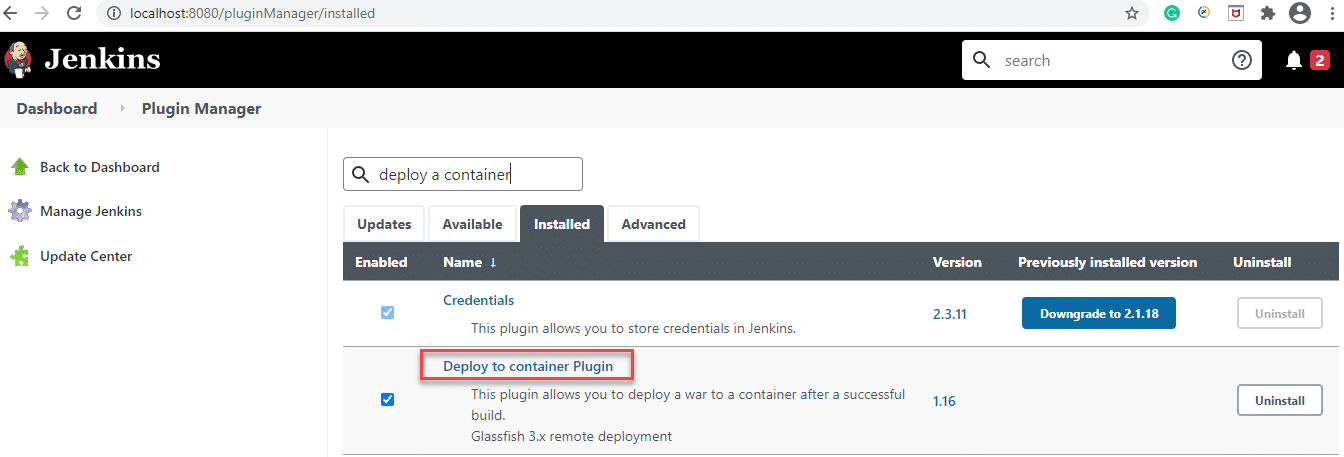The width and height of the screenshot is (1344, 457).
Task: Click the notification bell icon
Action: [1293, 61]
